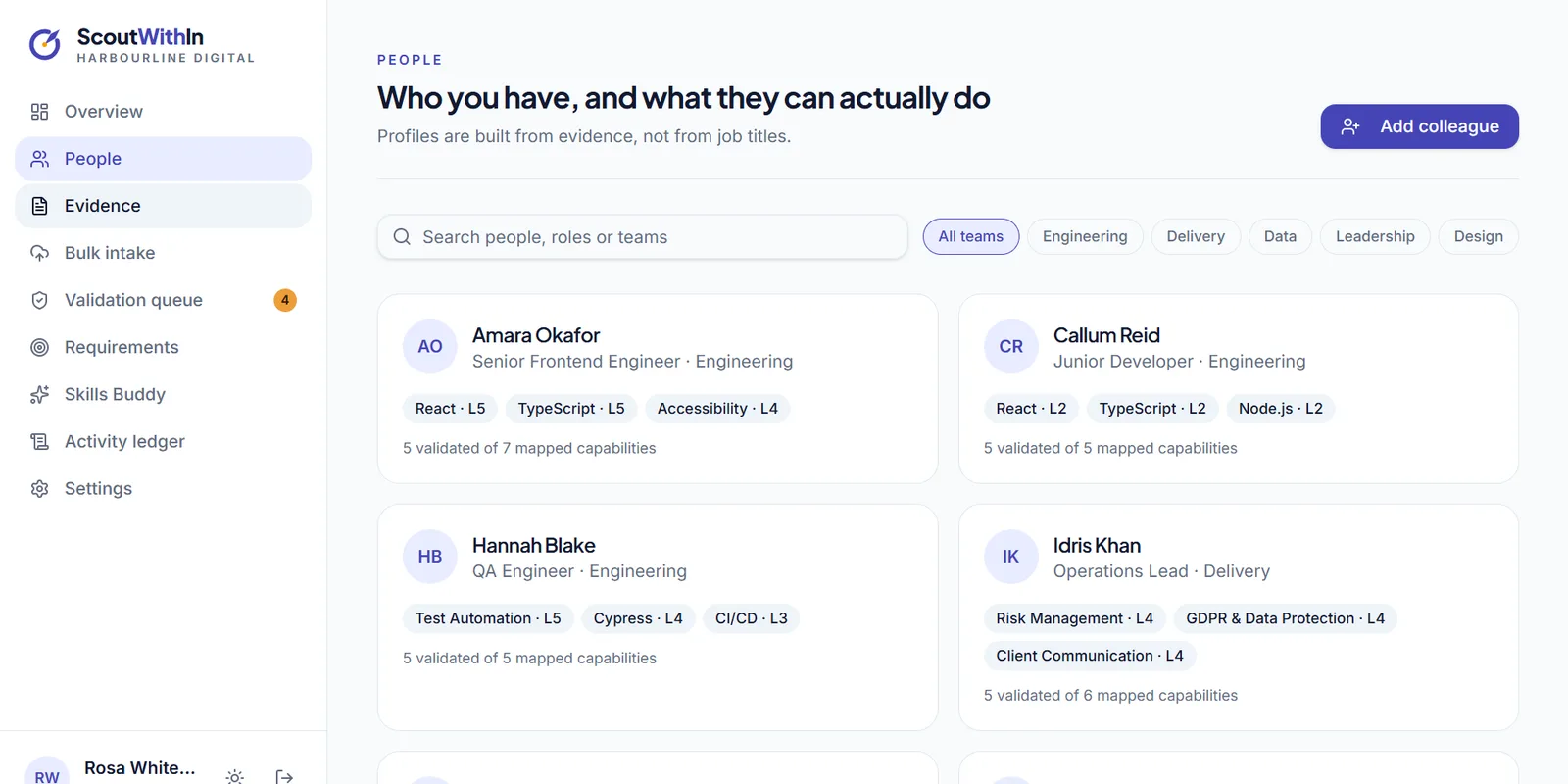The height and width of the screenshot is (784, 1568).
Task: Click the People sidebar icon
Action: point(39,159)
